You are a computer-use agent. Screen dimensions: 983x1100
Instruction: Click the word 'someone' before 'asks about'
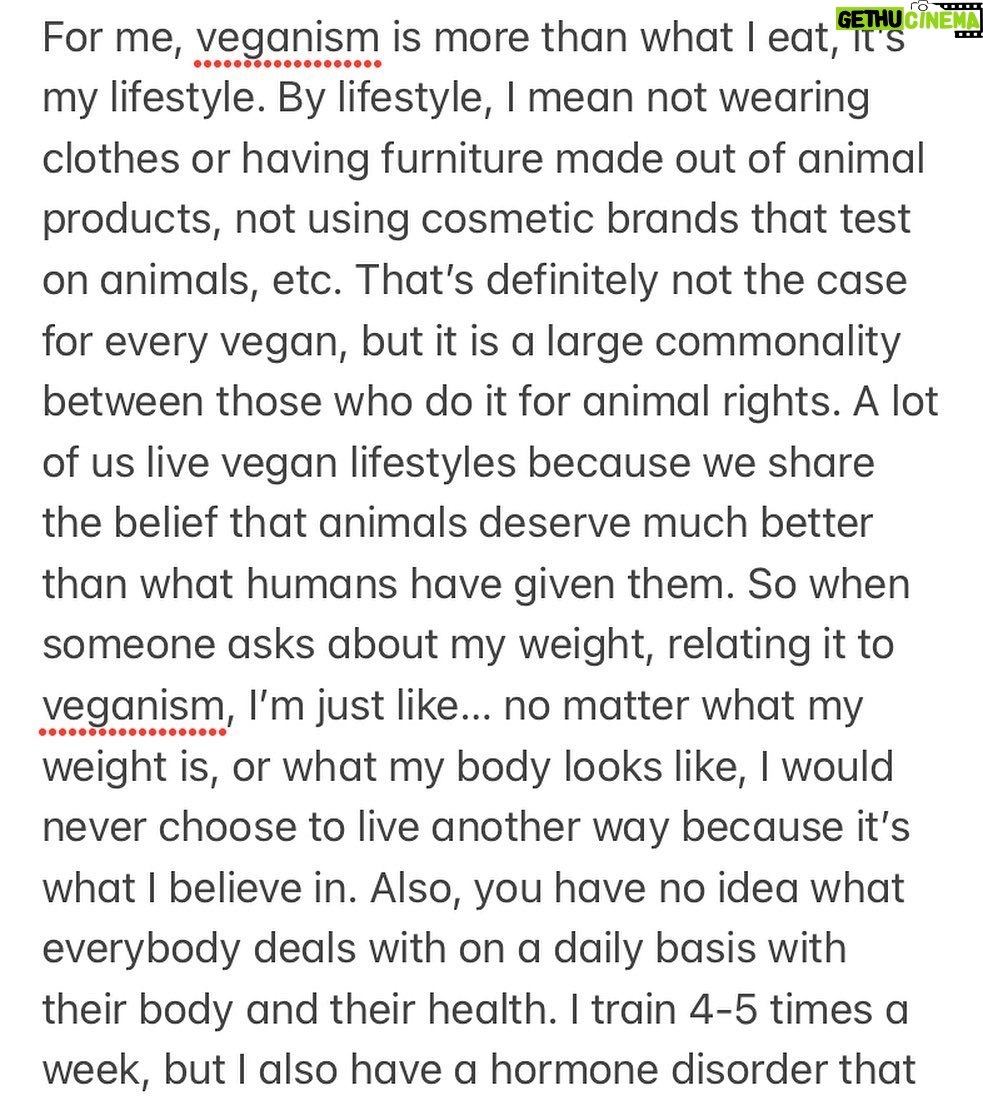pos(128,645)
